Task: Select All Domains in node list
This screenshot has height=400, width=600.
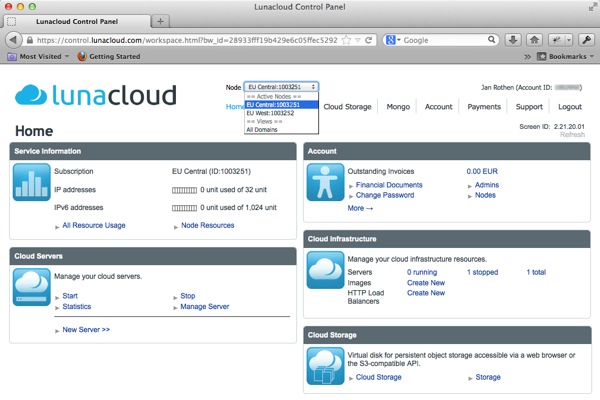Action: click(281, 130)
